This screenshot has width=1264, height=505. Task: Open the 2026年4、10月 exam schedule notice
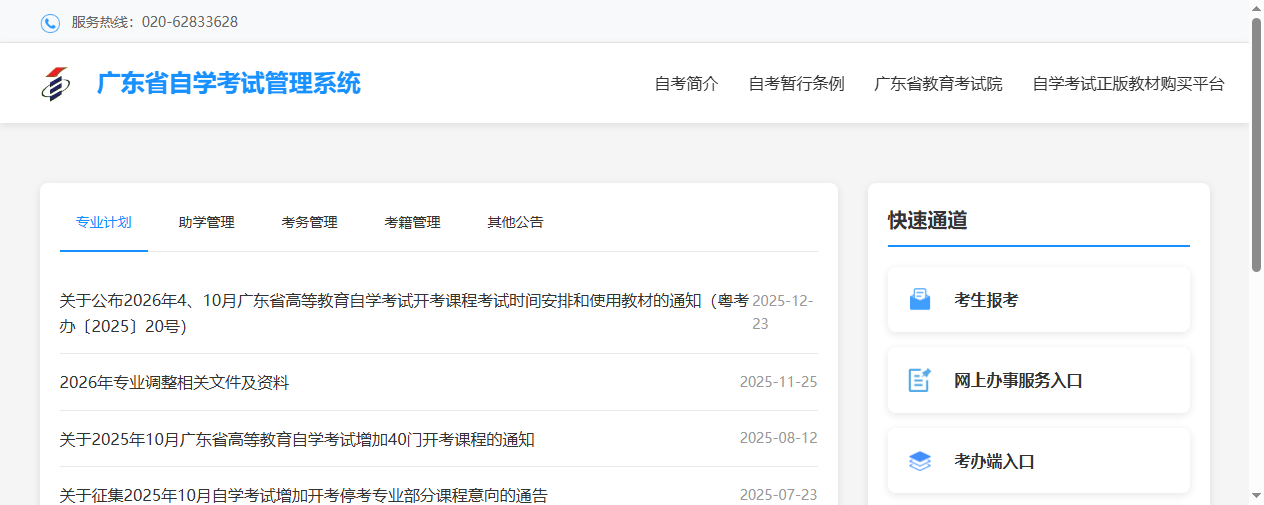click(x=400, y=301)
